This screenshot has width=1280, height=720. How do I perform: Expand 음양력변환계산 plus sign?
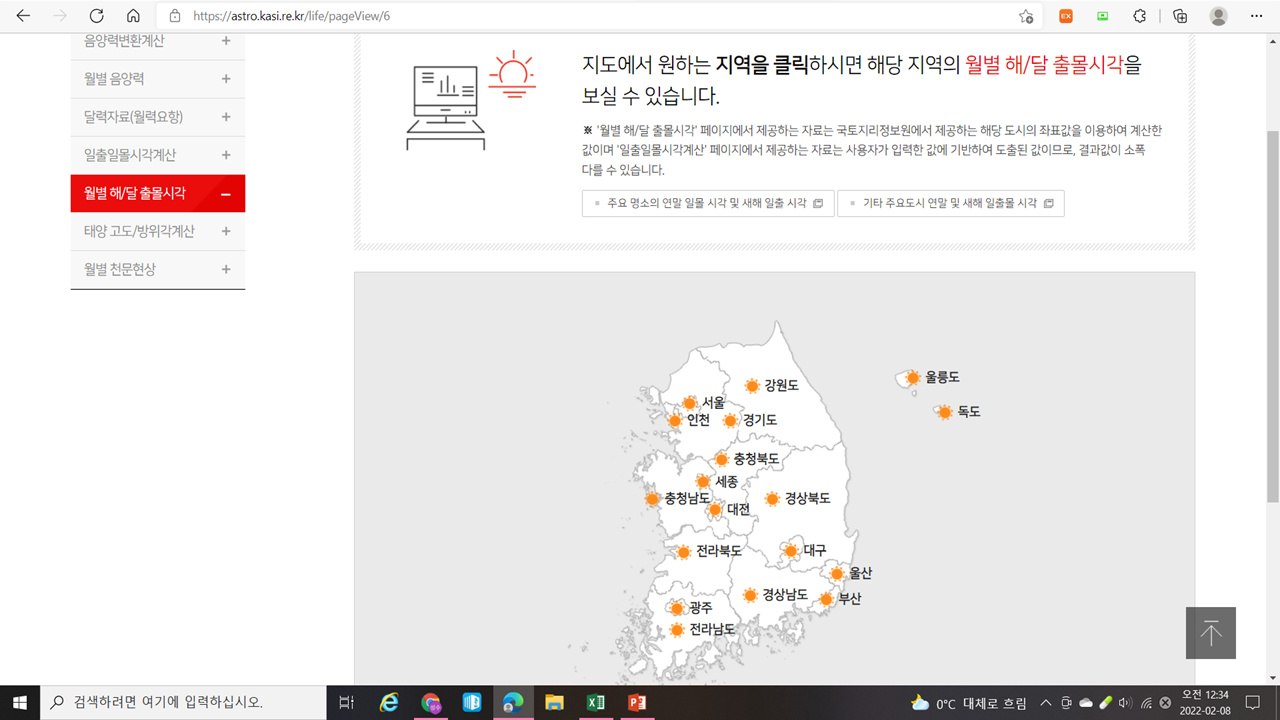tap(226, 41)
